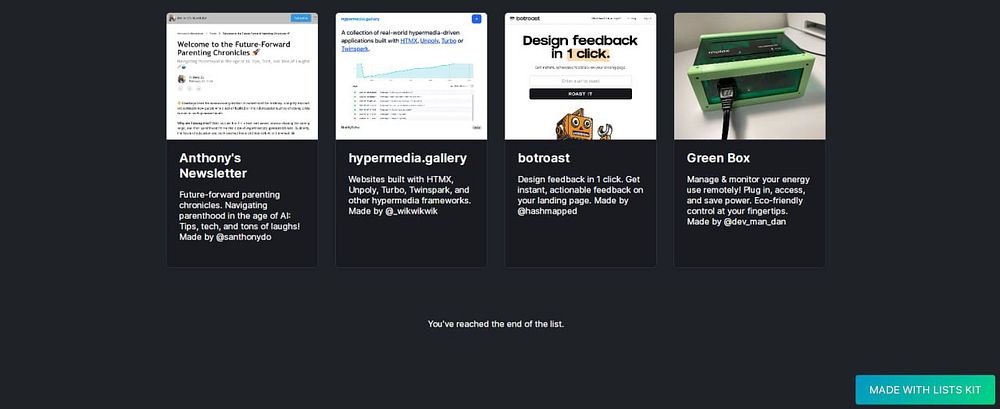Click the Anthony's Newsletter description text
Viewport: 1000px width, 409px height.
240,216
